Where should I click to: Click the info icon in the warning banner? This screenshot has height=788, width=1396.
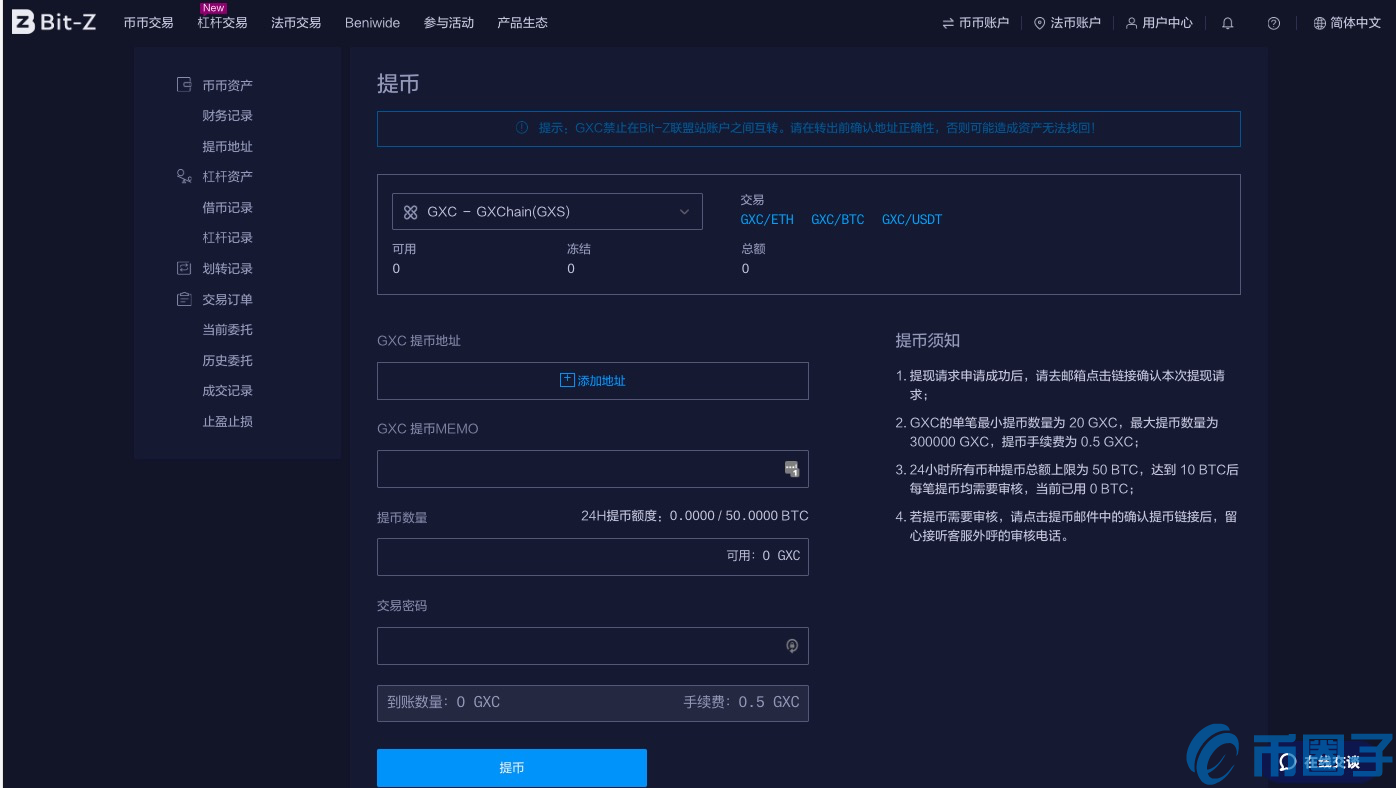pyautogui.click(x=521, y=128)
